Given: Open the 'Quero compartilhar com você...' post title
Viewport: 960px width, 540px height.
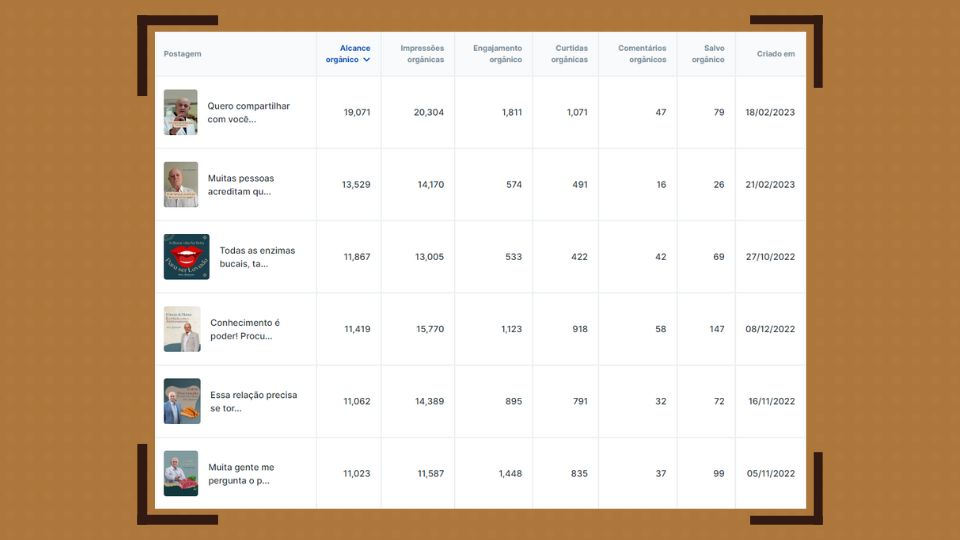Looking at the screenshot, I should point(249,112).
